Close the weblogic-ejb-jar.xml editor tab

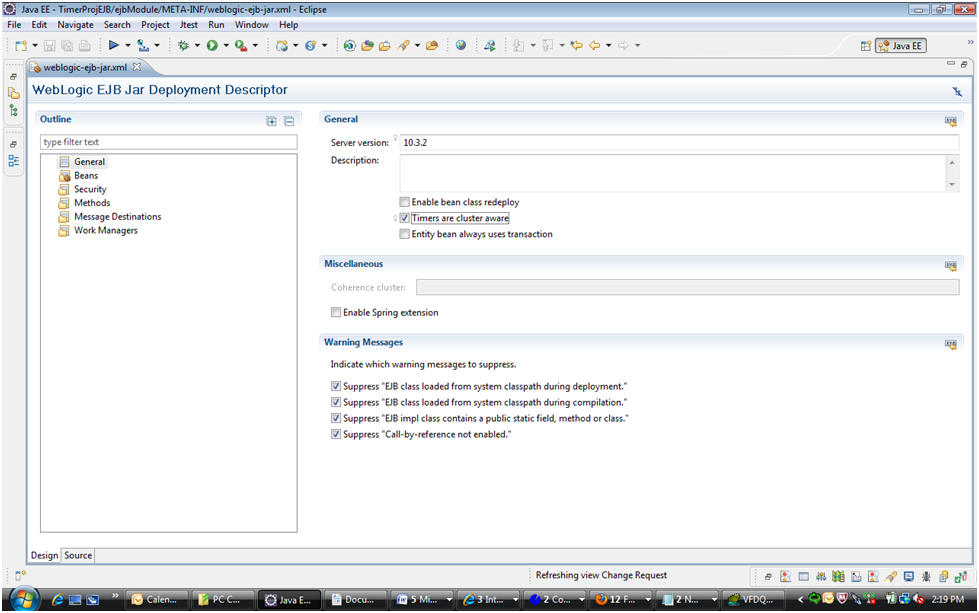coord(137,67)
